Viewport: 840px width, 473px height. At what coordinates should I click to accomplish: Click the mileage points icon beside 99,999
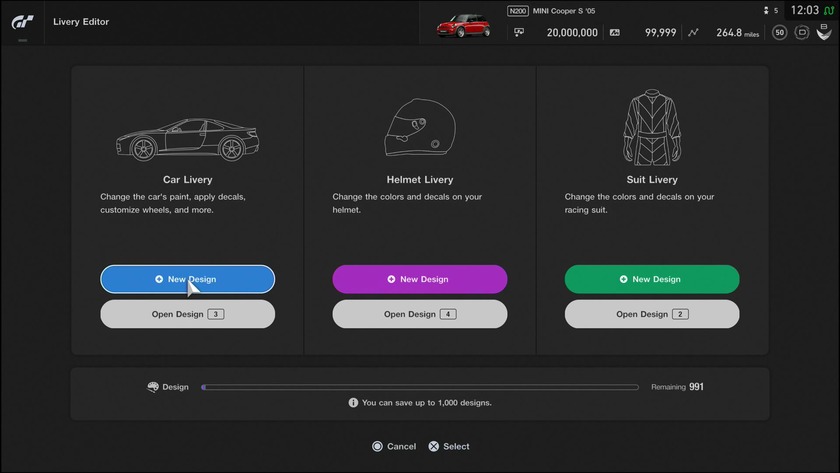tap(614, 32)
